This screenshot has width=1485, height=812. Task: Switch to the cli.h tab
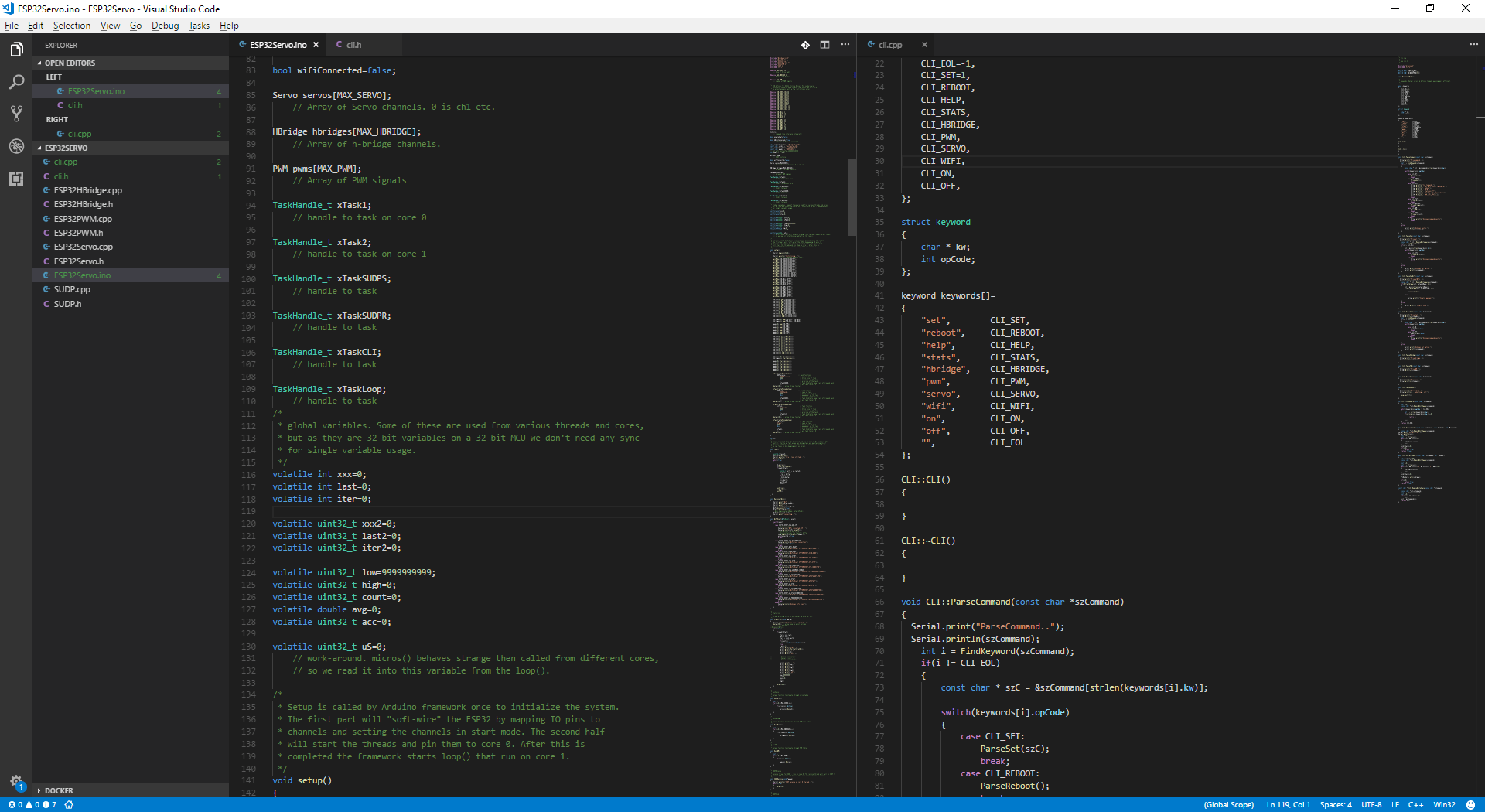point(353,45)
